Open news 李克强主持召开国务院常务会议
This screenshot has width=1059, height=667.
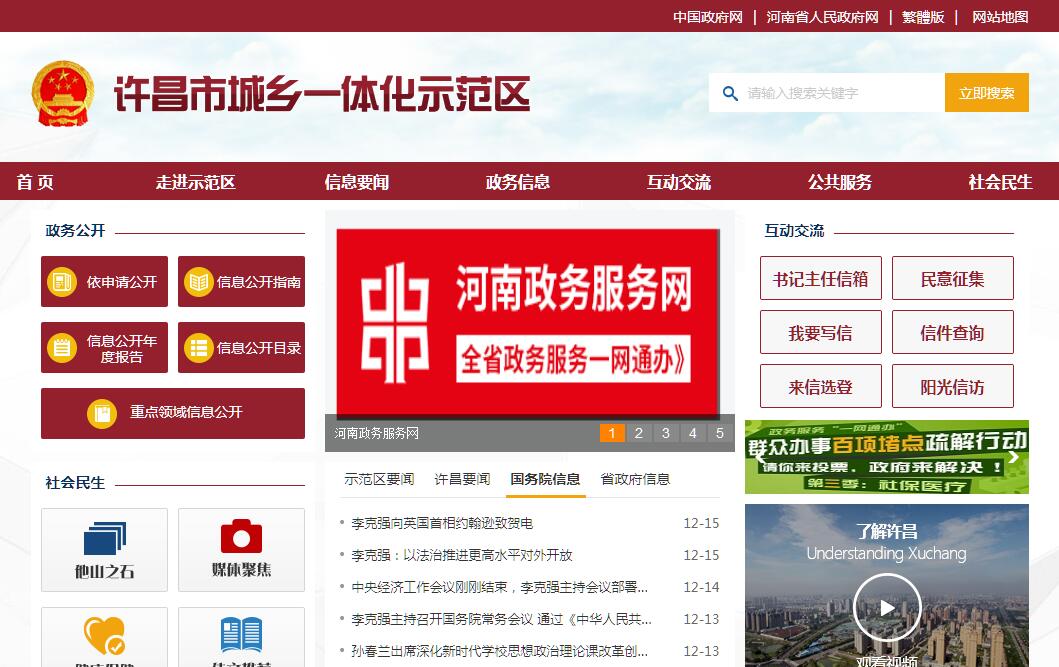[x=502, y=618]
